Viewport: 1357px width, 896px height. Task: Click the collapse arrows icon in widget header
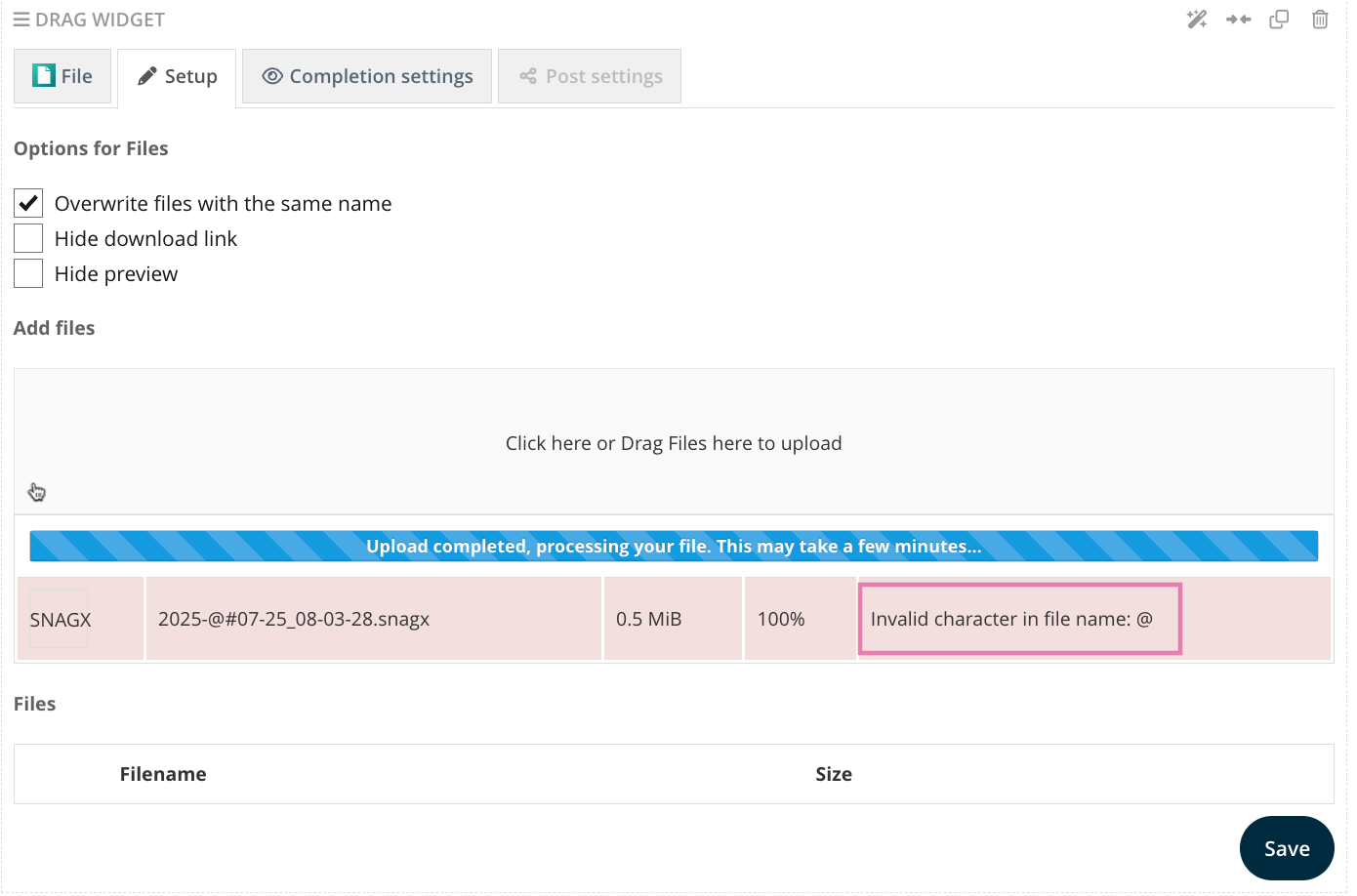[1239, 20]
